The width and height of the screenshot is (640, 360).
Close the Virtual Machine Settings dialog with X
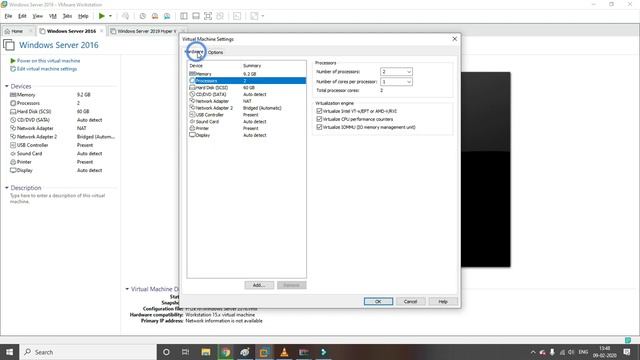coord(455,39)
